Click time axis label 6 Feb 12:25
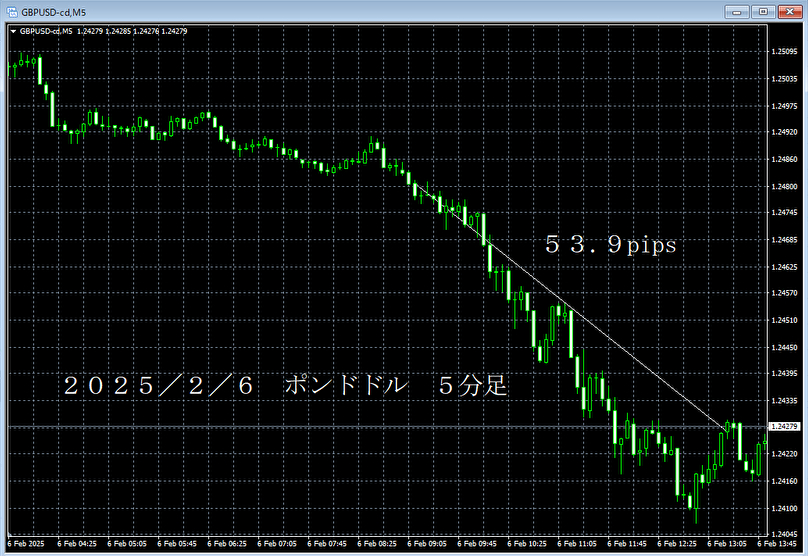Image resolution: width=808 pixels, height=556 pixels. coord(677,544)
